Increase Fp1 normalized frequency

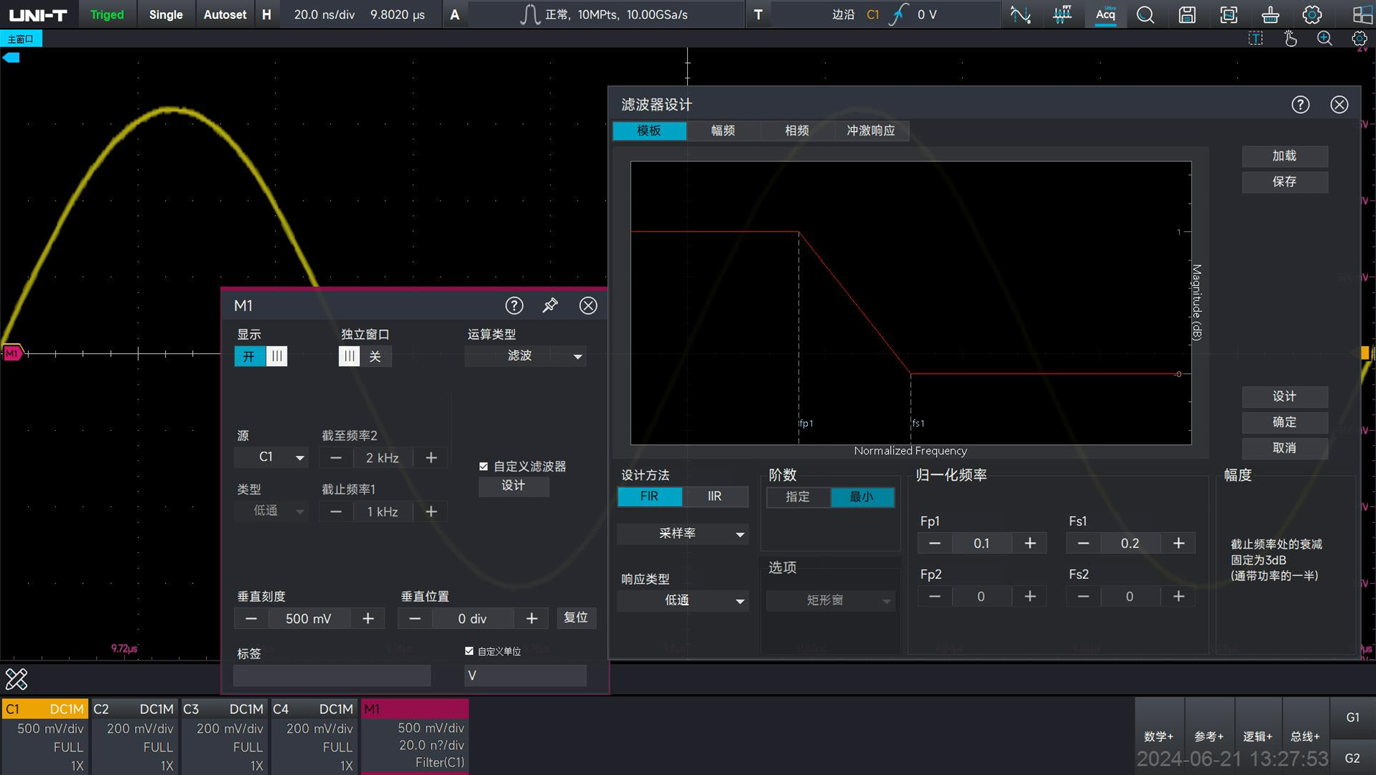tap(1030, 543)
